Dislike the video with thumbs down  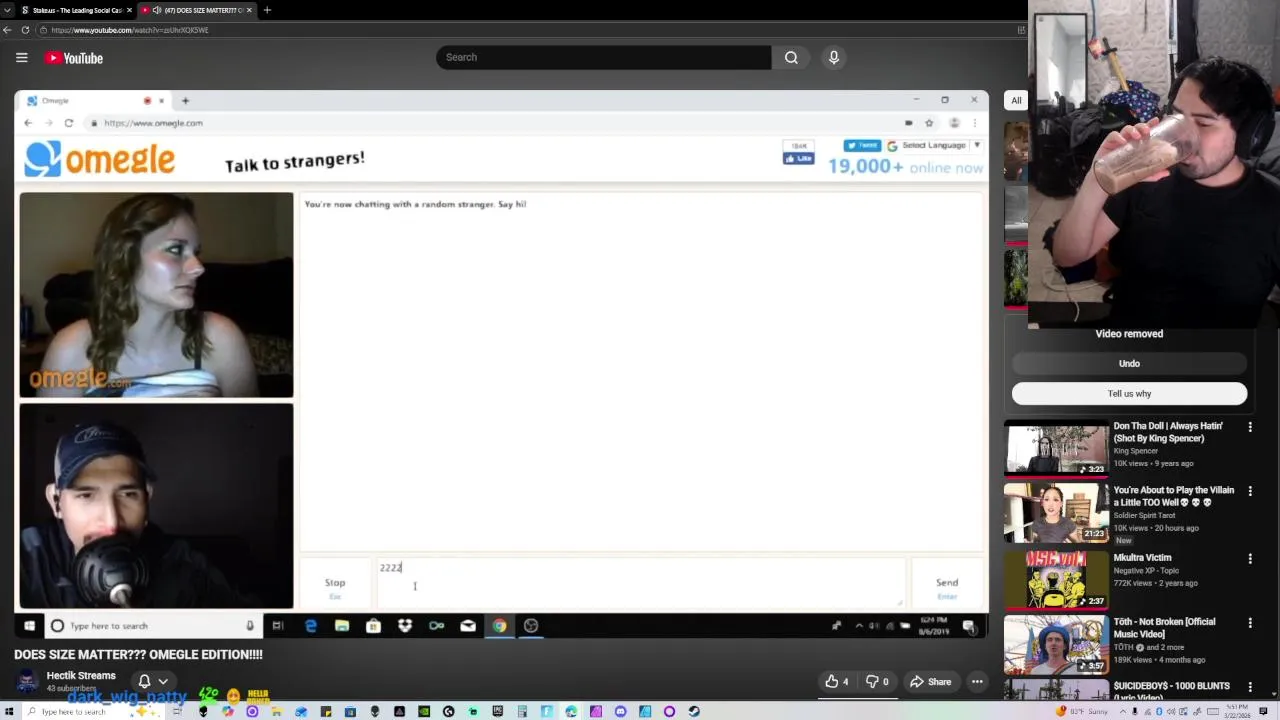877,682
